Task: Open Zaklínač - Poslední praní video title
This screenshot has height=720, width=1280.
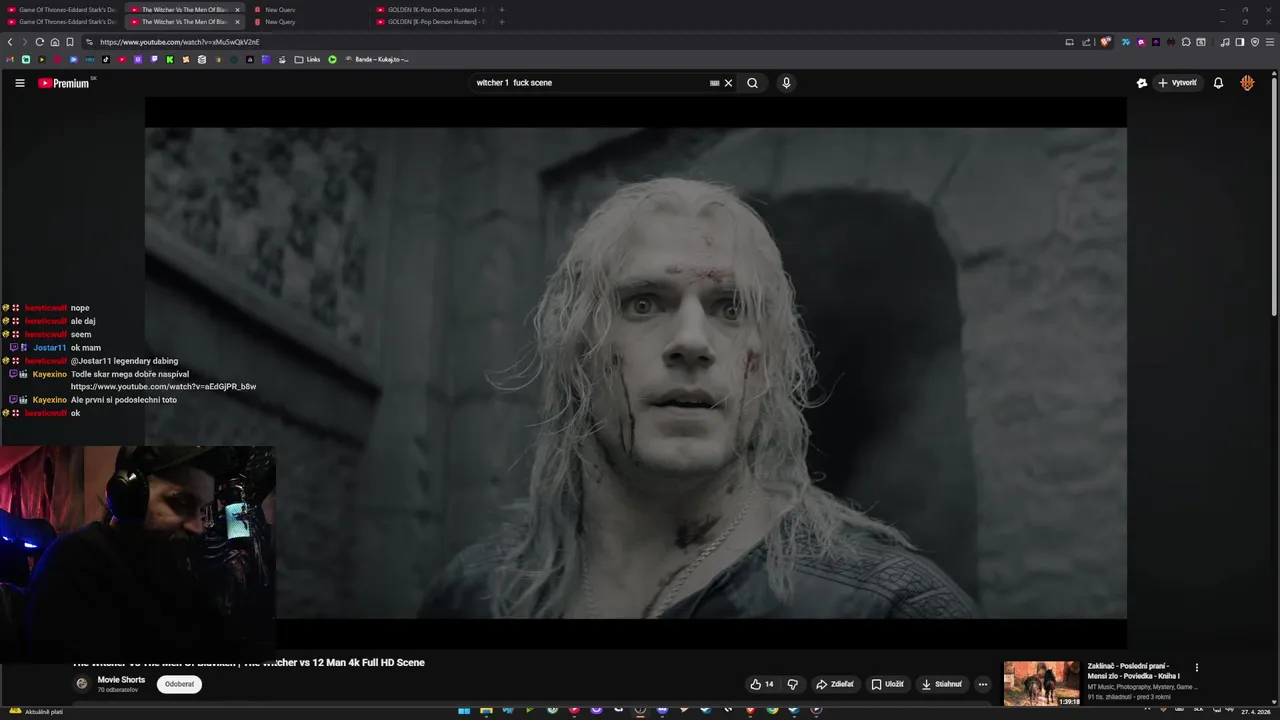Action: 1135,671
